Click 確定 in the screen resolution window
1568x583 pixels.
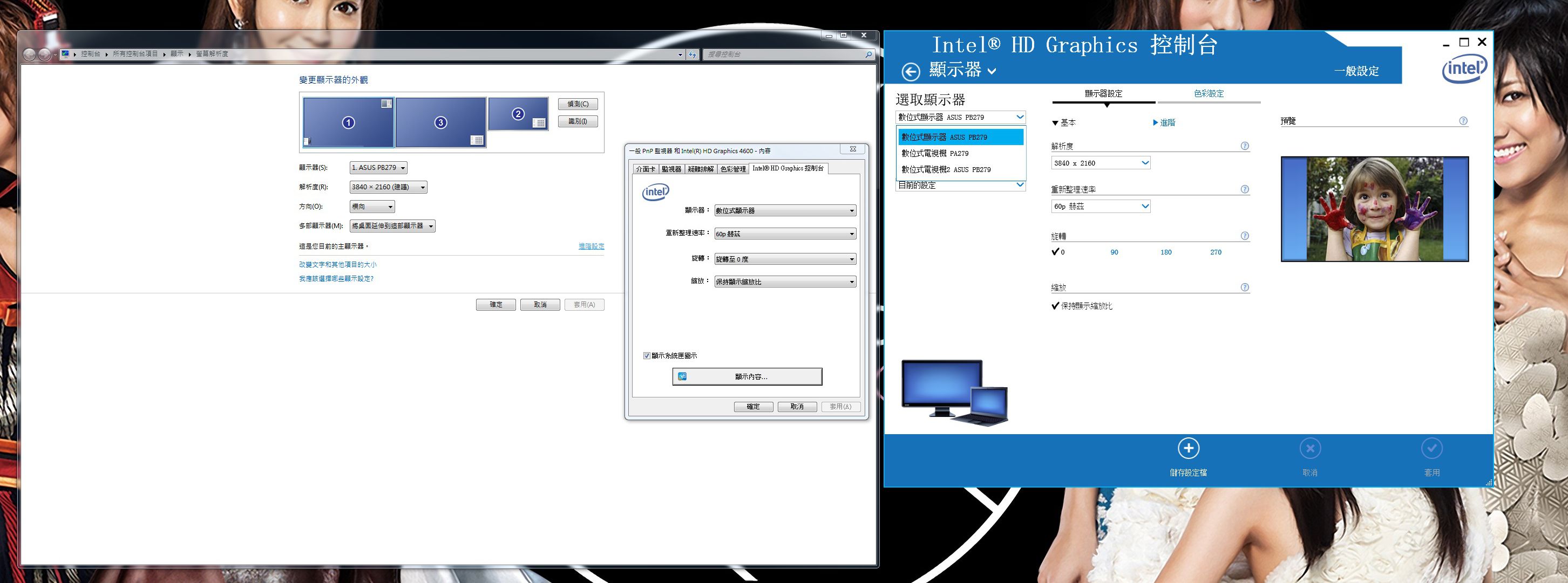coord(495,305)
